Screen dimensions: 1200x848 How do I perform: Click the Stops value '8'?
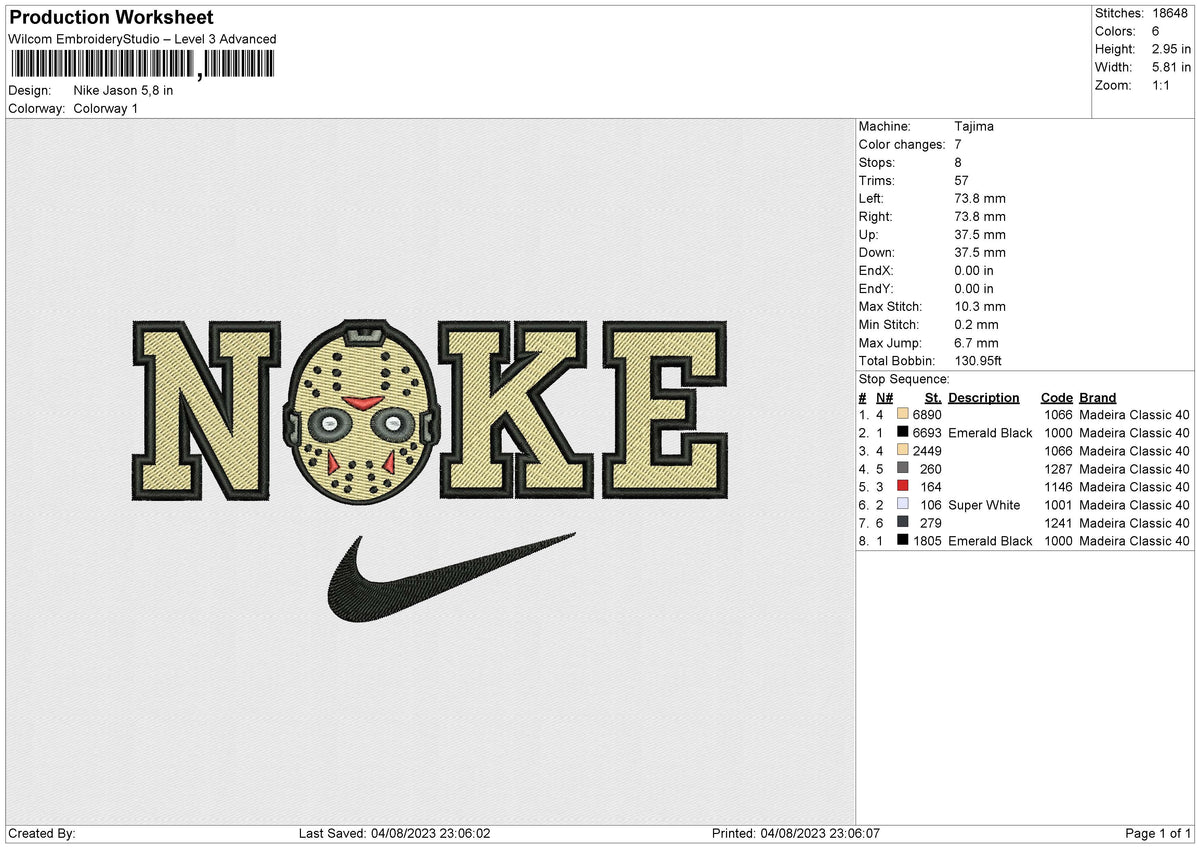[x=959, y=162]
